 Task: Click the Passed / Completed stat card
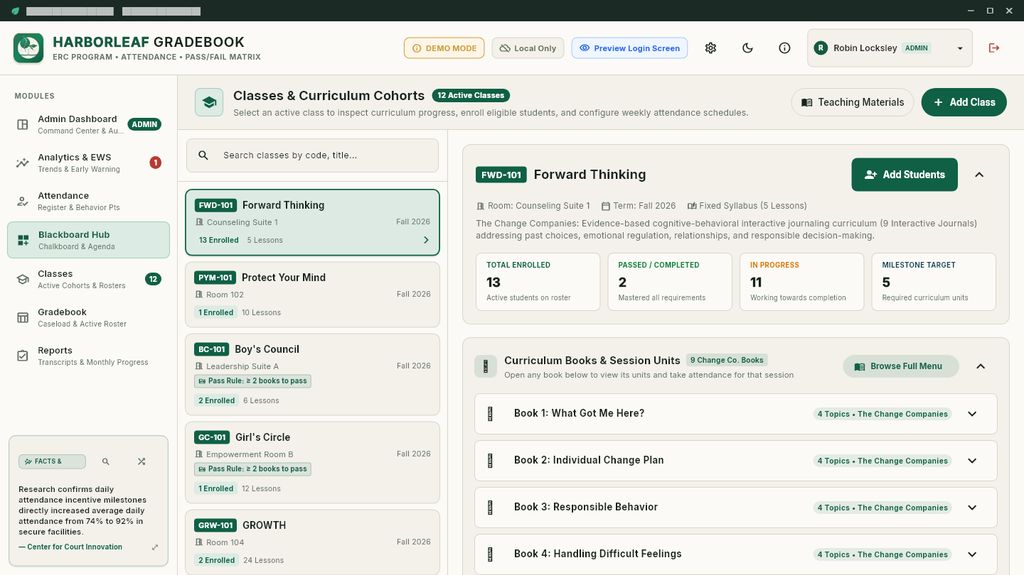tap(670, 282)
